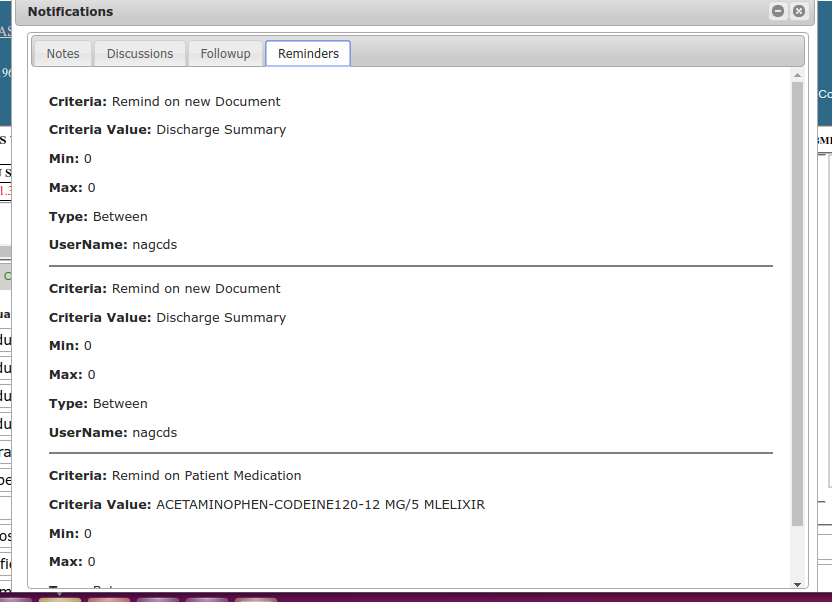Click Type Between in the first reminder
Image resolution: width=832 pixels, height=602 pixels.
[x=120, y=217]
